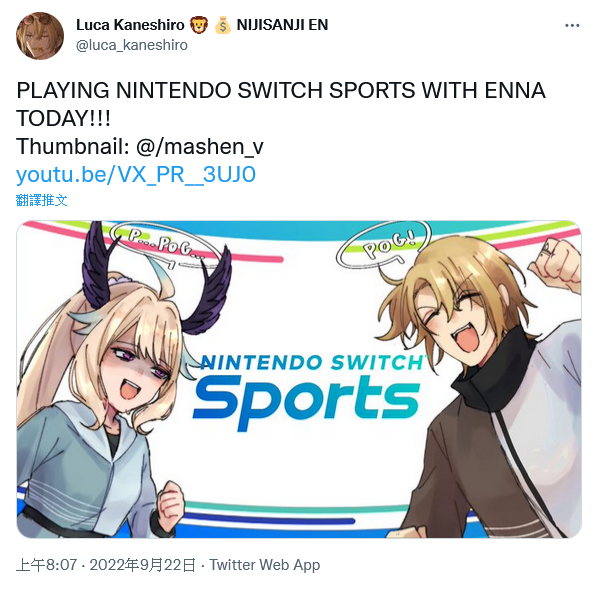Select the "PLAYING NINTENDO SWITCH SPORTS" tweet text
This screenshot has height=591, width=598.
217,90
